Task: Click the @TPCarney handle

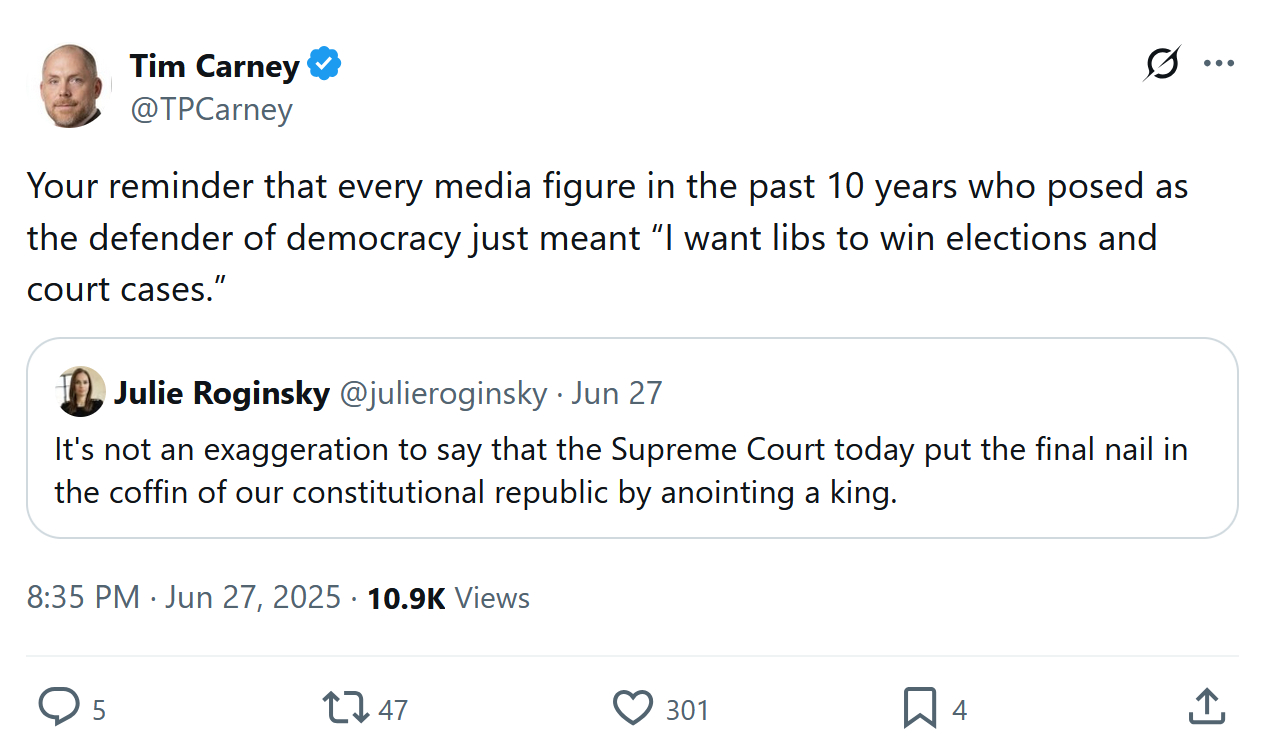Action: (211, 109)
